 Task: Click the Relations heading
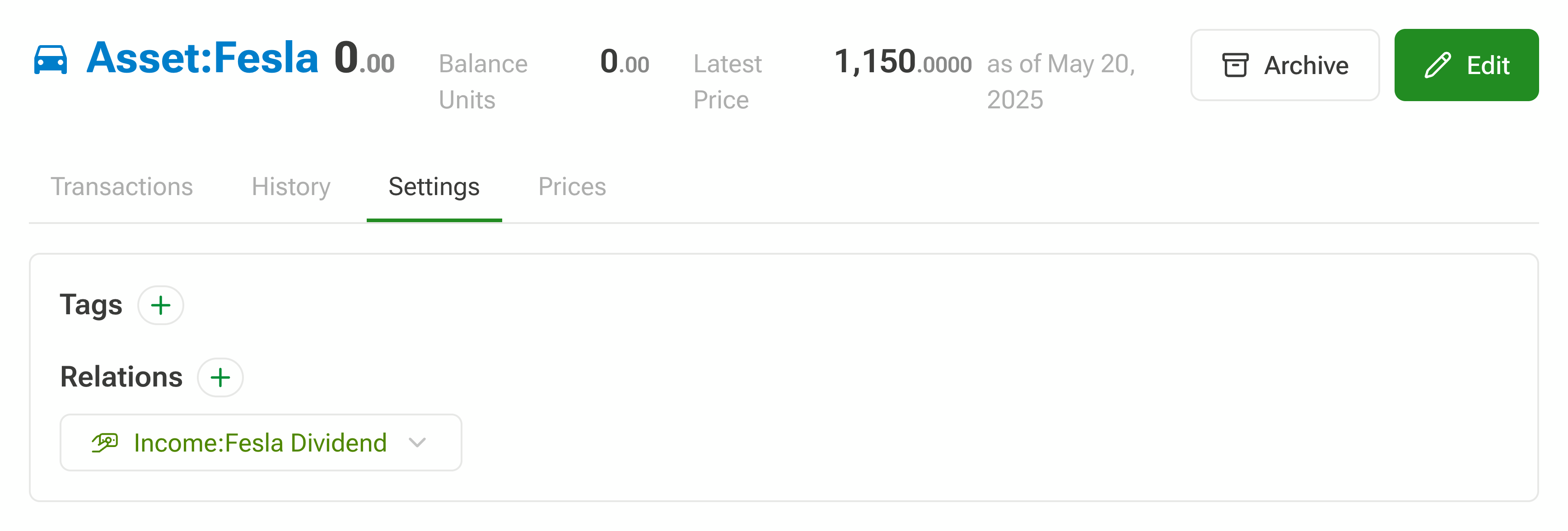pyautogui.click(x=121, y=377)
